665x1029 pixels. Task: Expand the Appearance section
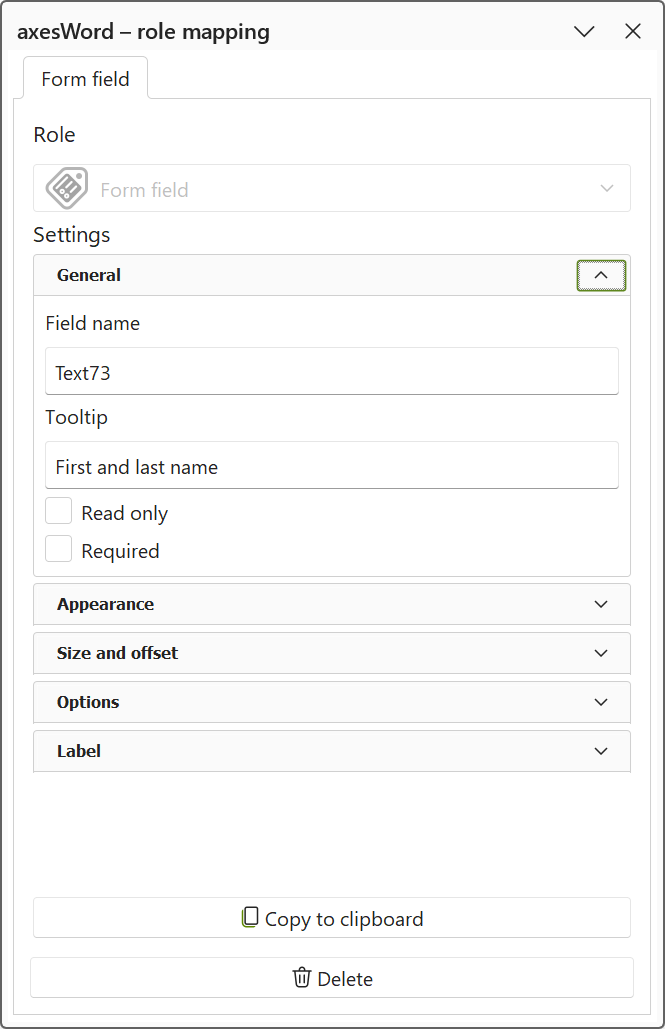point(601,604)
